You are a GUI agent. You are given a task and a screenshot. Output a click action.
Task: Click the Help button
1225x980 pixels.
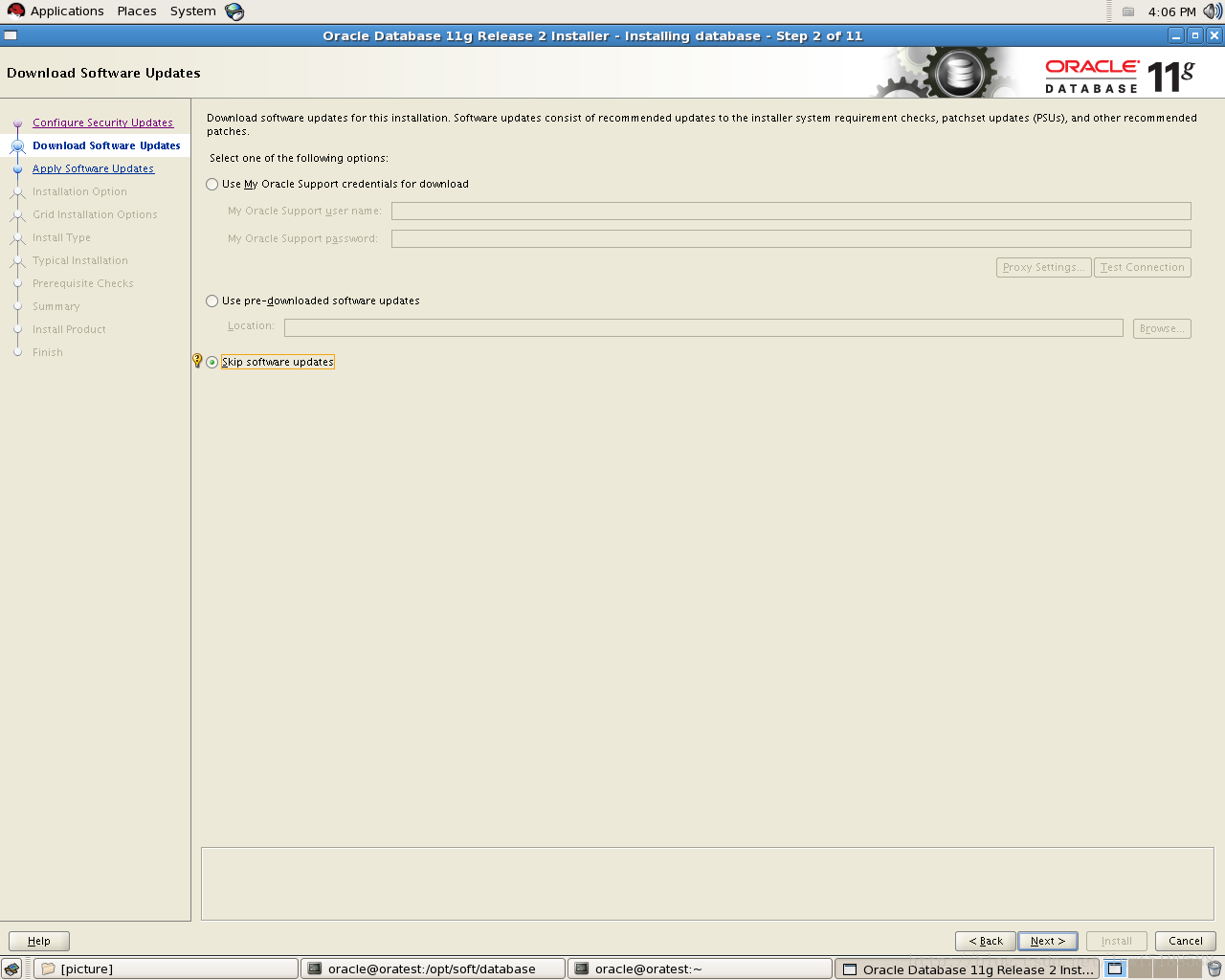point(39,941)
